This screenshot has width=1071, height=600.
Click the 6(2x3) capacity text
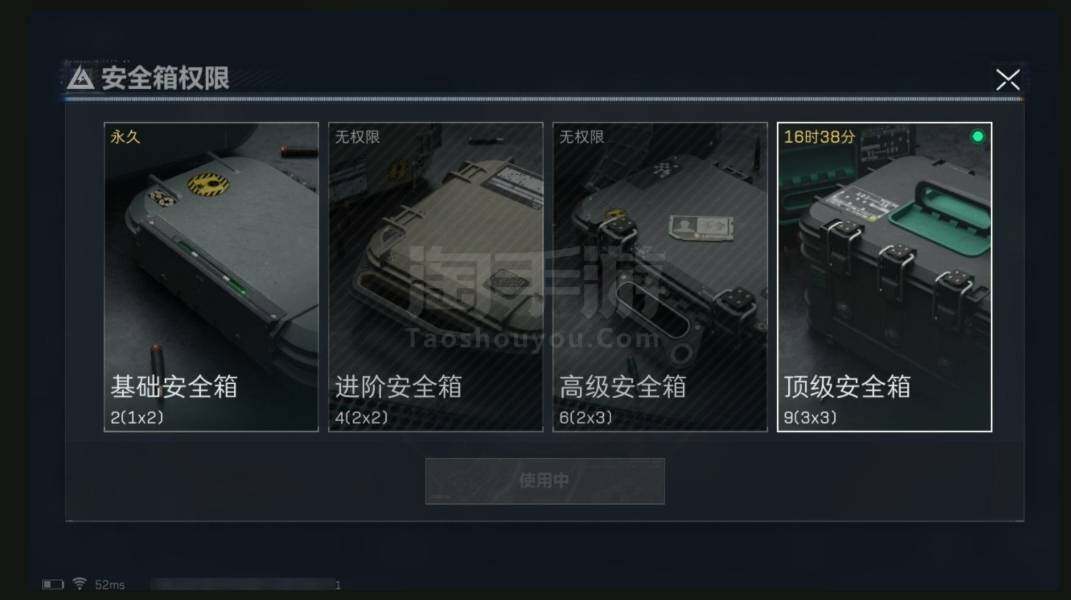(x=586, y=417)
